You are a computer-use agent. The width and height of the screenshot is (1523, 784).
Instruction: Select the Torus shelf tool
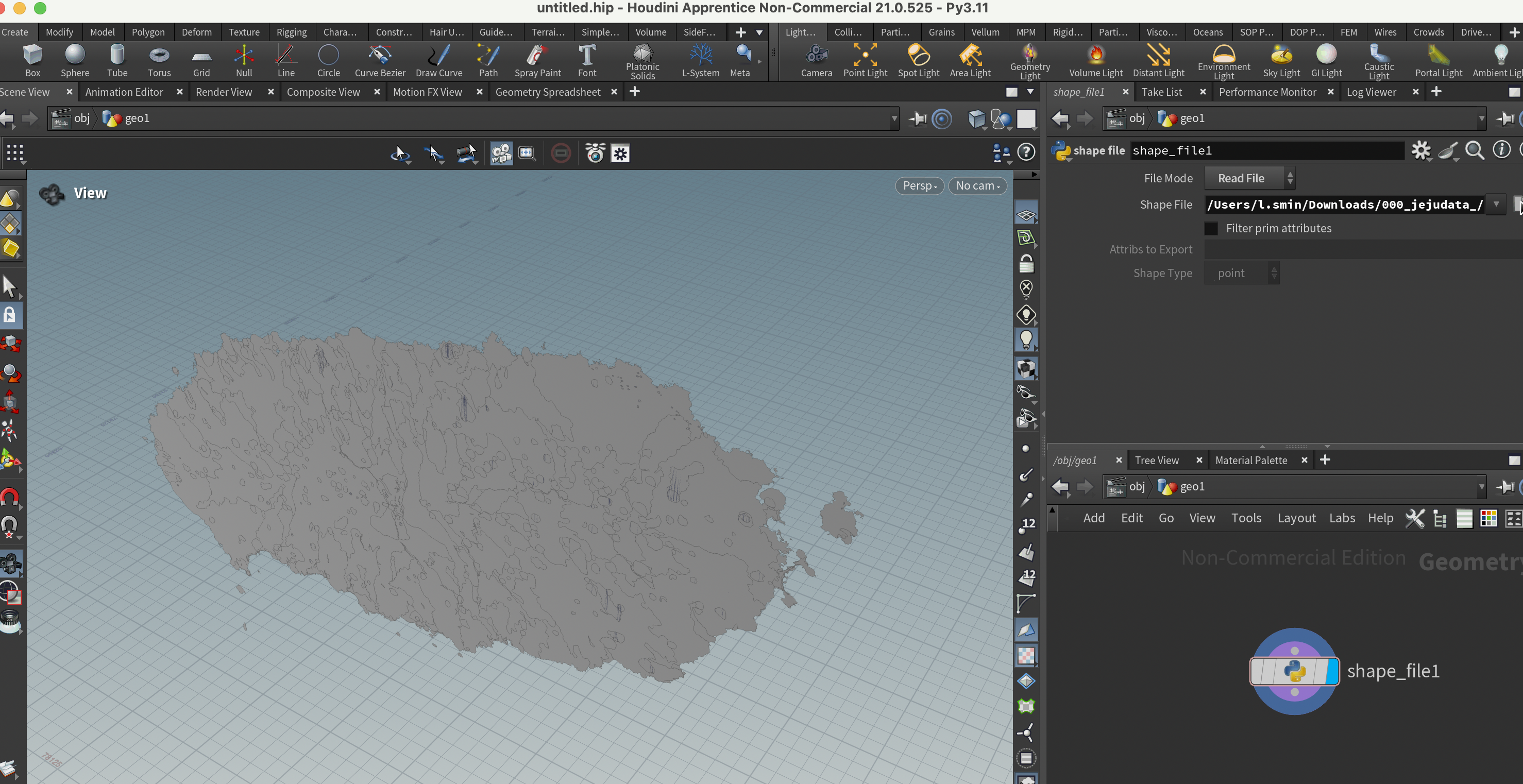click(159, 60)
